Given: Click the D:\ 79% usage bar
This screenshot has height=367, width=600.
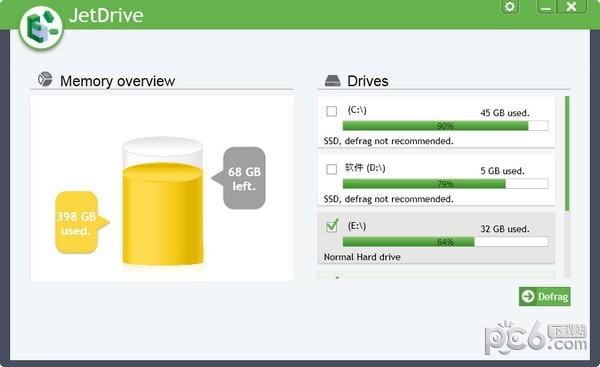Looking at the screenshot, I should pos(445,184).
